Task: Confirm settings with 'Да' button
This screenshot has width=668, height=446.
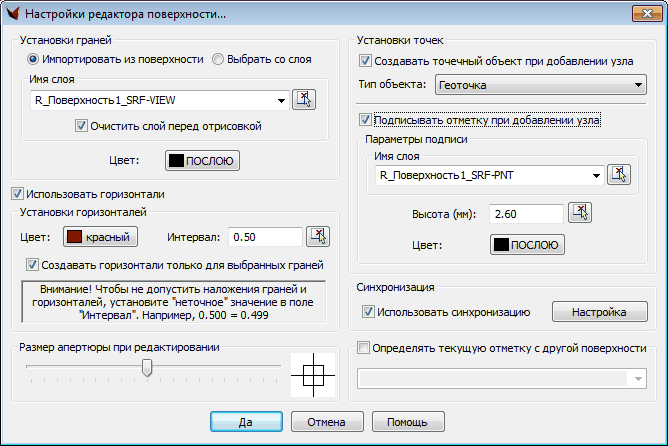Action: 244,421
